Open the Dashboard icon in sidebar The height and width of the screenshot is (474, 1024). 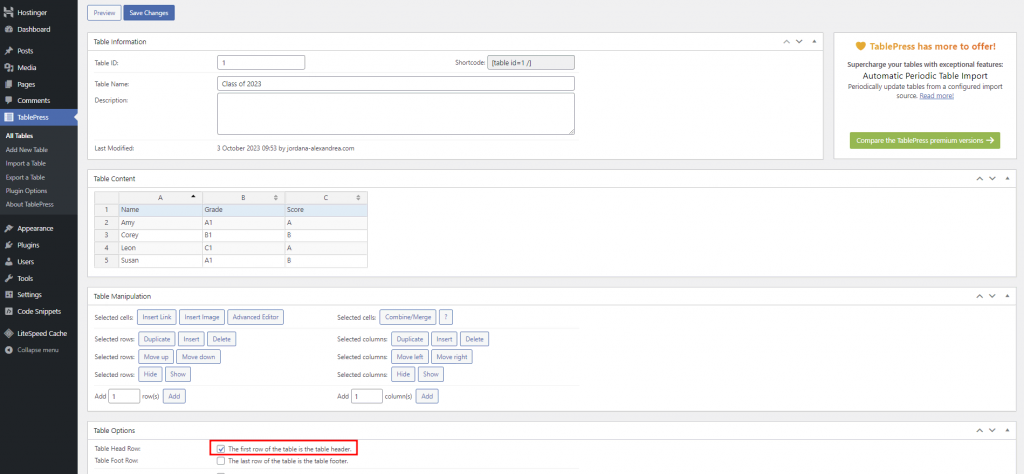(x=8, y=29)
